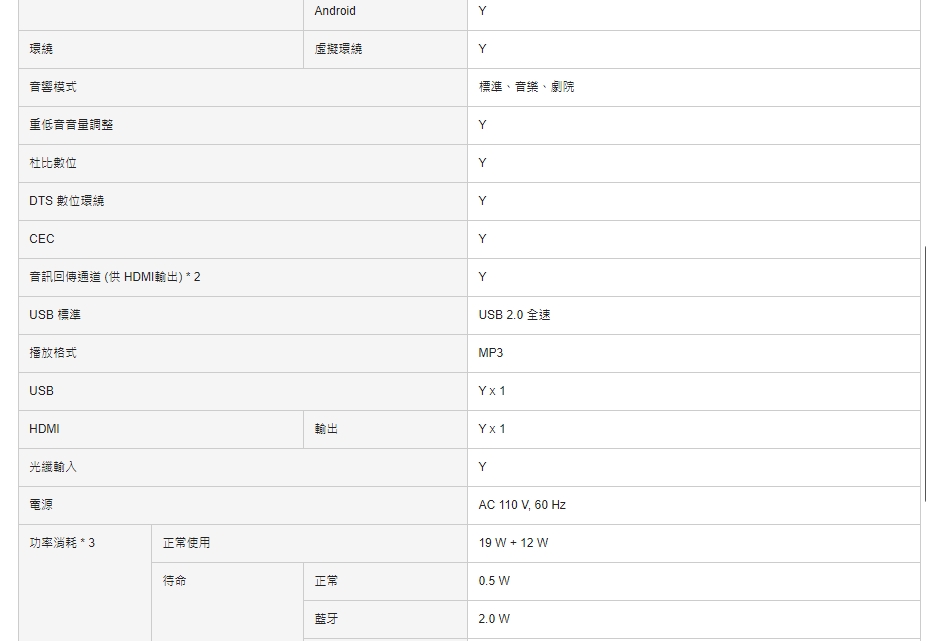This screenshot has width=926, height=641.
Task: Click the USB 2.0 全速 value
Action: click(x=514, y=315)
